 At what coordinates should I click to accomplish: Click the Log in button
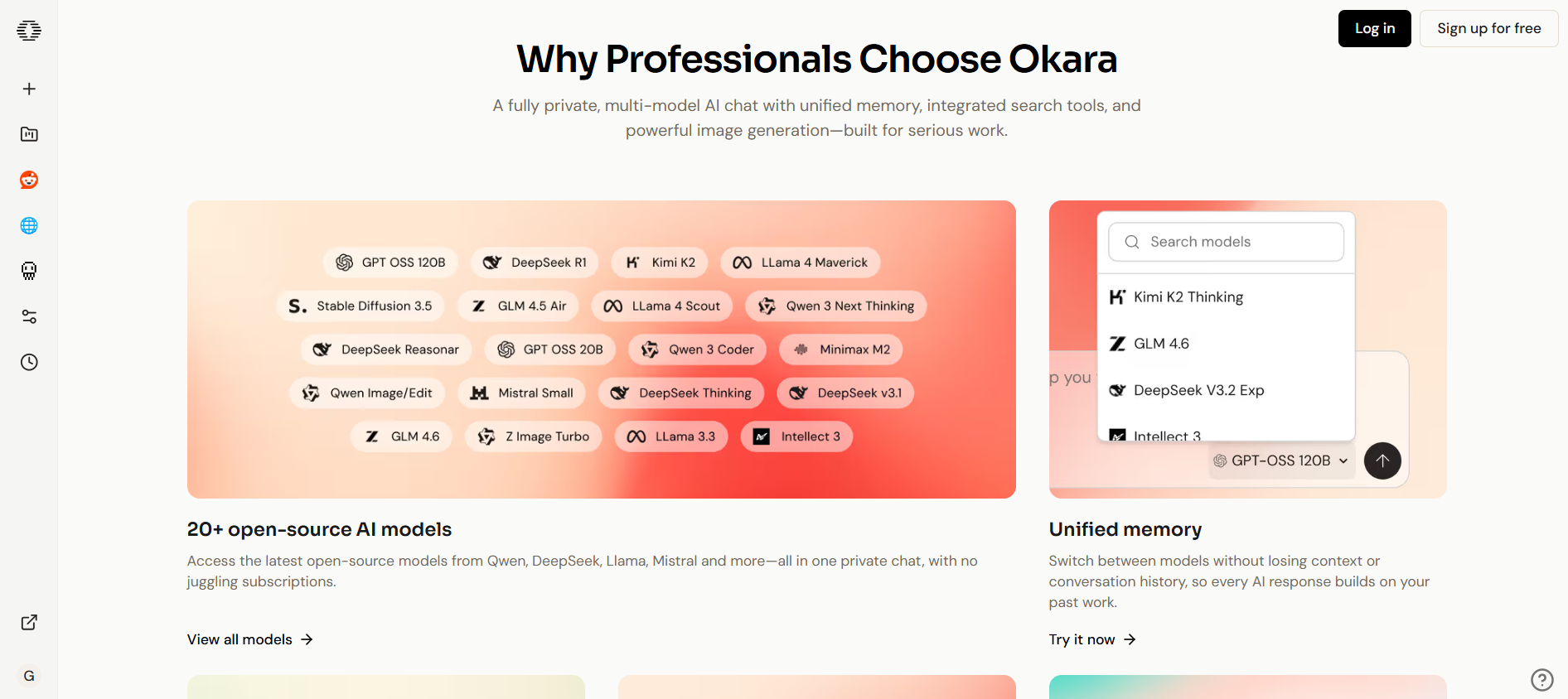[x=1374, y=29]
